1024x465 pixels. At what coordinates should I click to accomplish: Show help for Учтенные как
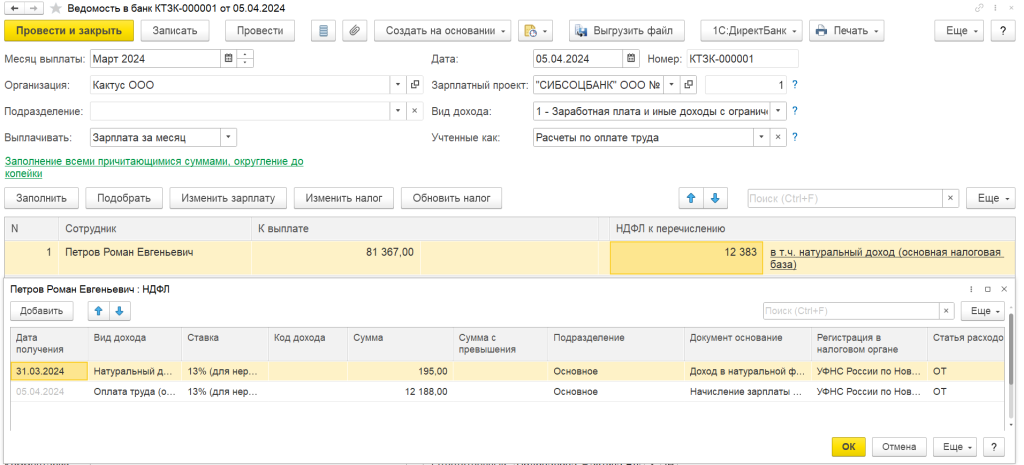click(795, 137)
